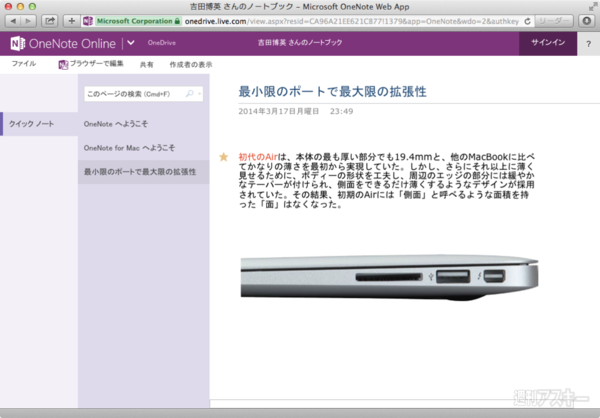Click the OneNote icon beside ブラウザーで編集
This screenshot has width=600, height=418.
(x=63, y=65)
